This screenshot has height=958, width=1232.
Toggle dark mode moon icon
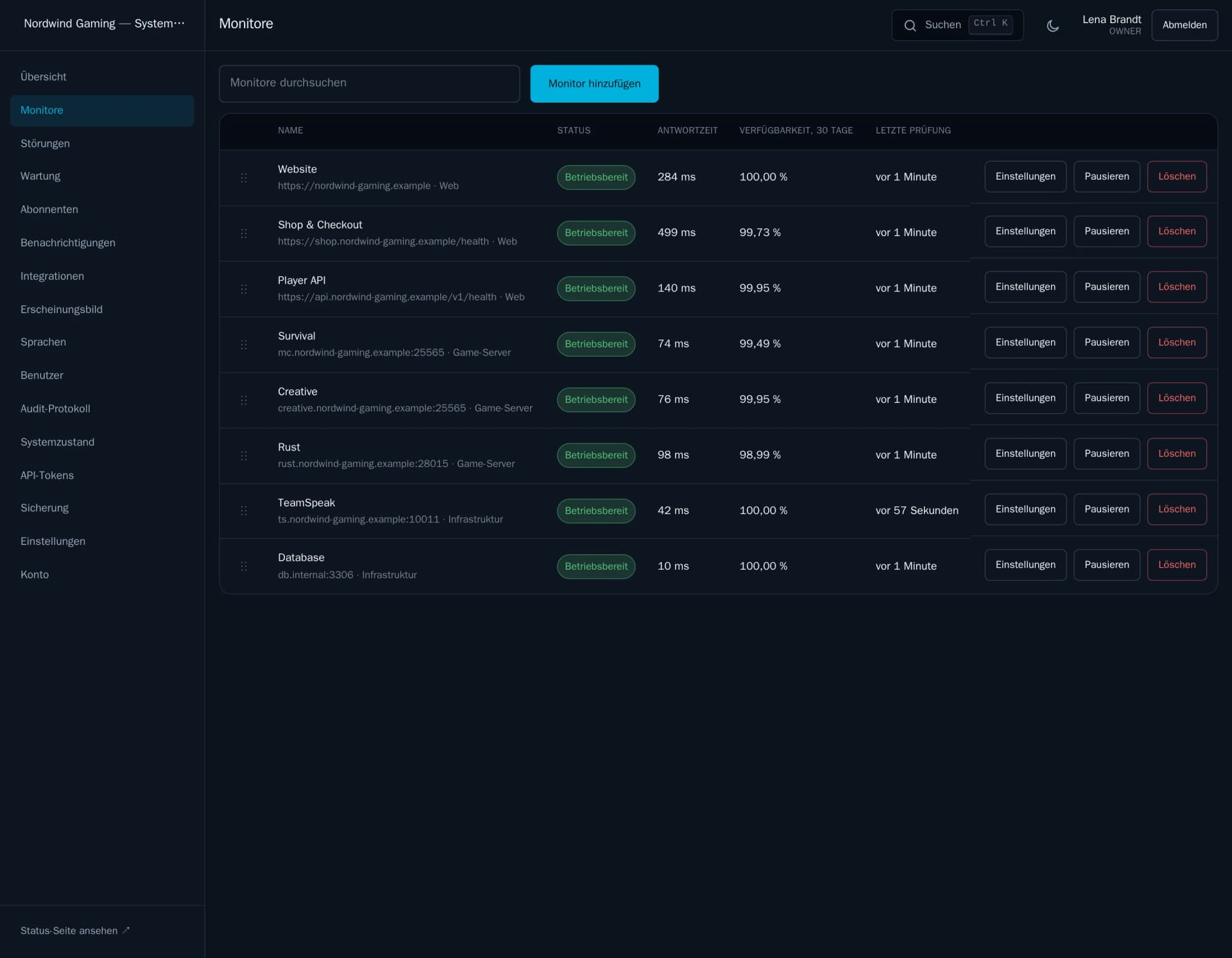pos(1053,26)
